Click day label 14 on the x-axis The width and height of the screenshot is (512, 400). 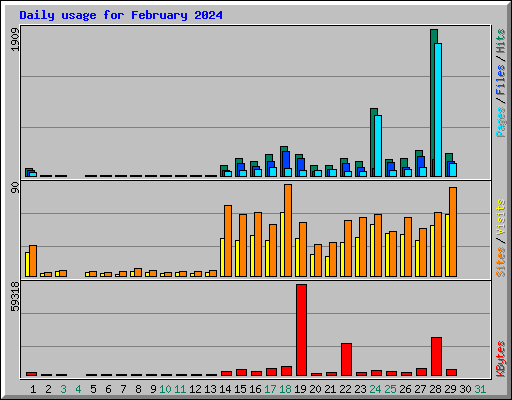(225, 389)
